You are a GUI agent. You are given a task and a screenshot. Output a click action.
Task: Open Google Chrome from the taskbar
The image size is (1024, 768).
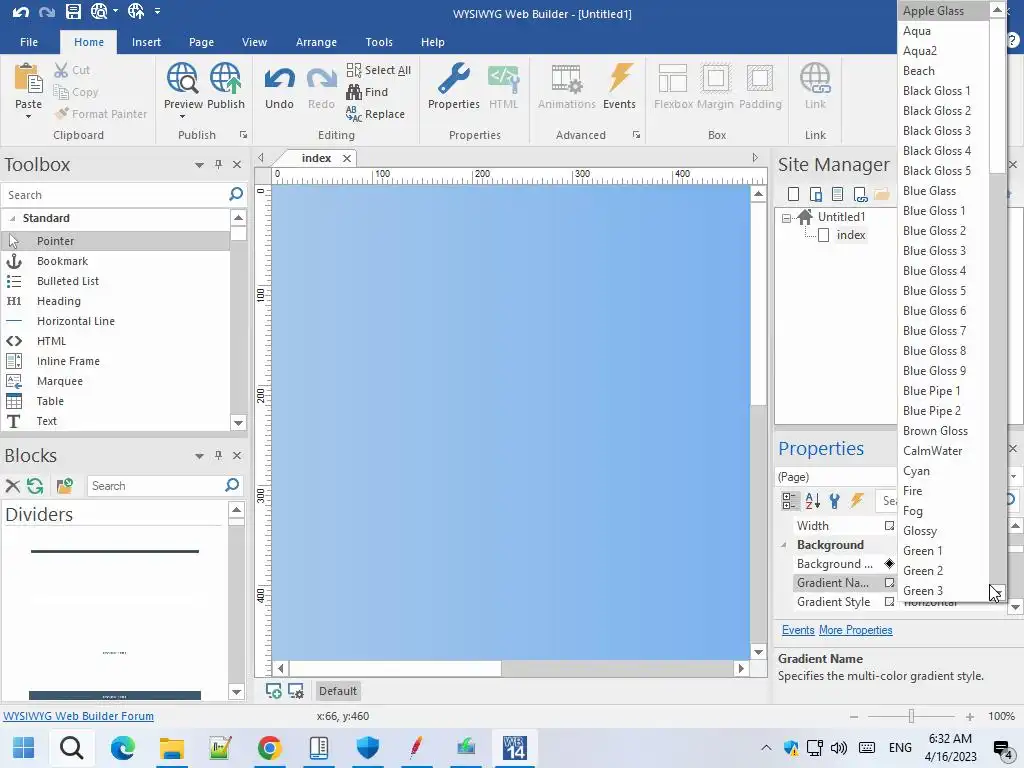pyautogui.click(x=269, y=748)
